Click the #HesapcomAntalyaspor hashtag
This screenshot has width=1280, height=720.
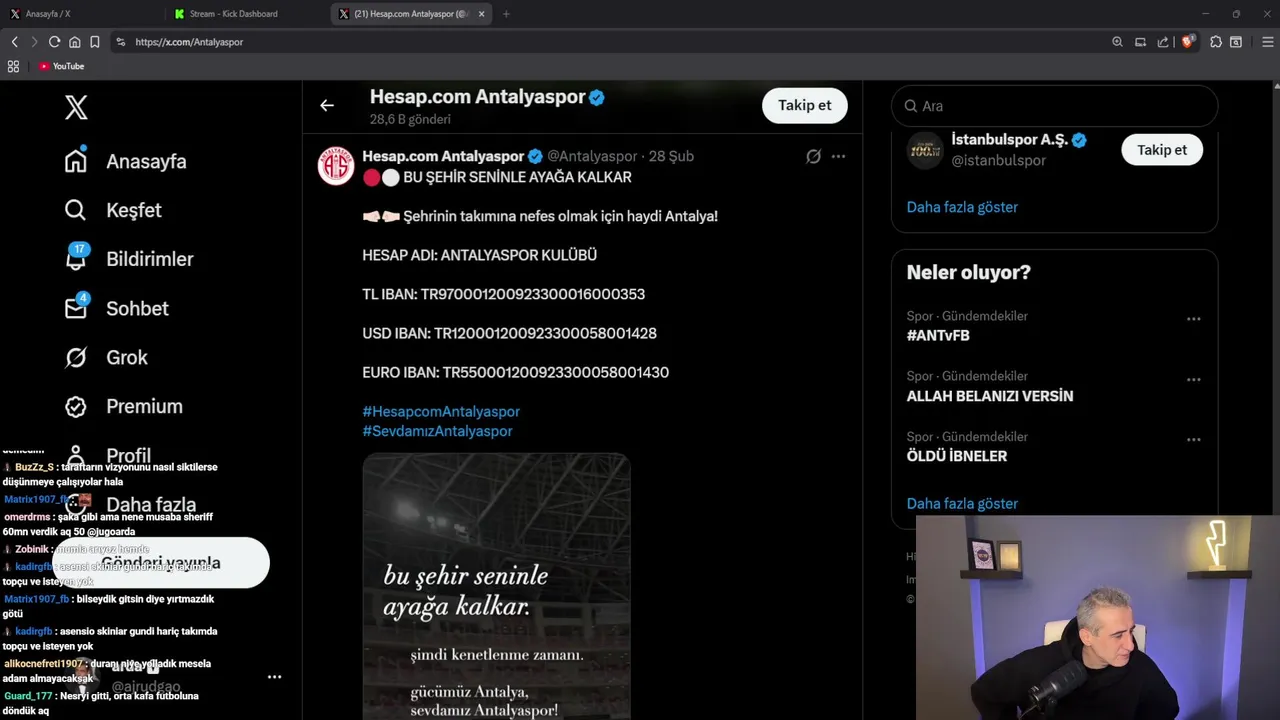pyautogui.click(x=441, y=411)
